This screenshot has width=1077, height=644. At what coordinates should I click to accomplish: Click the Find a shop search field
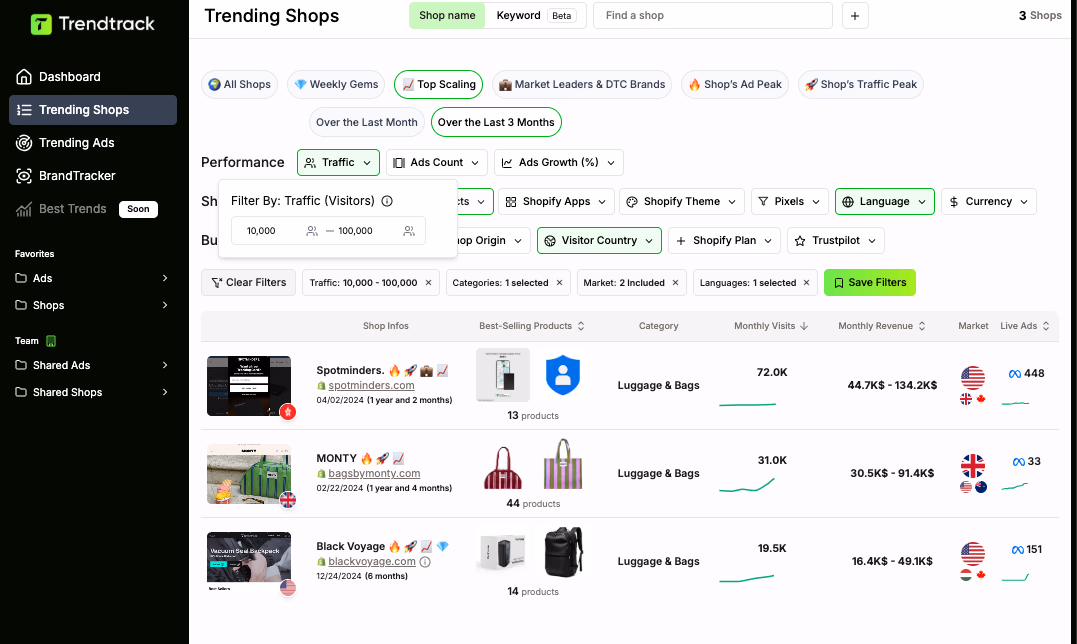coord(713,16)
